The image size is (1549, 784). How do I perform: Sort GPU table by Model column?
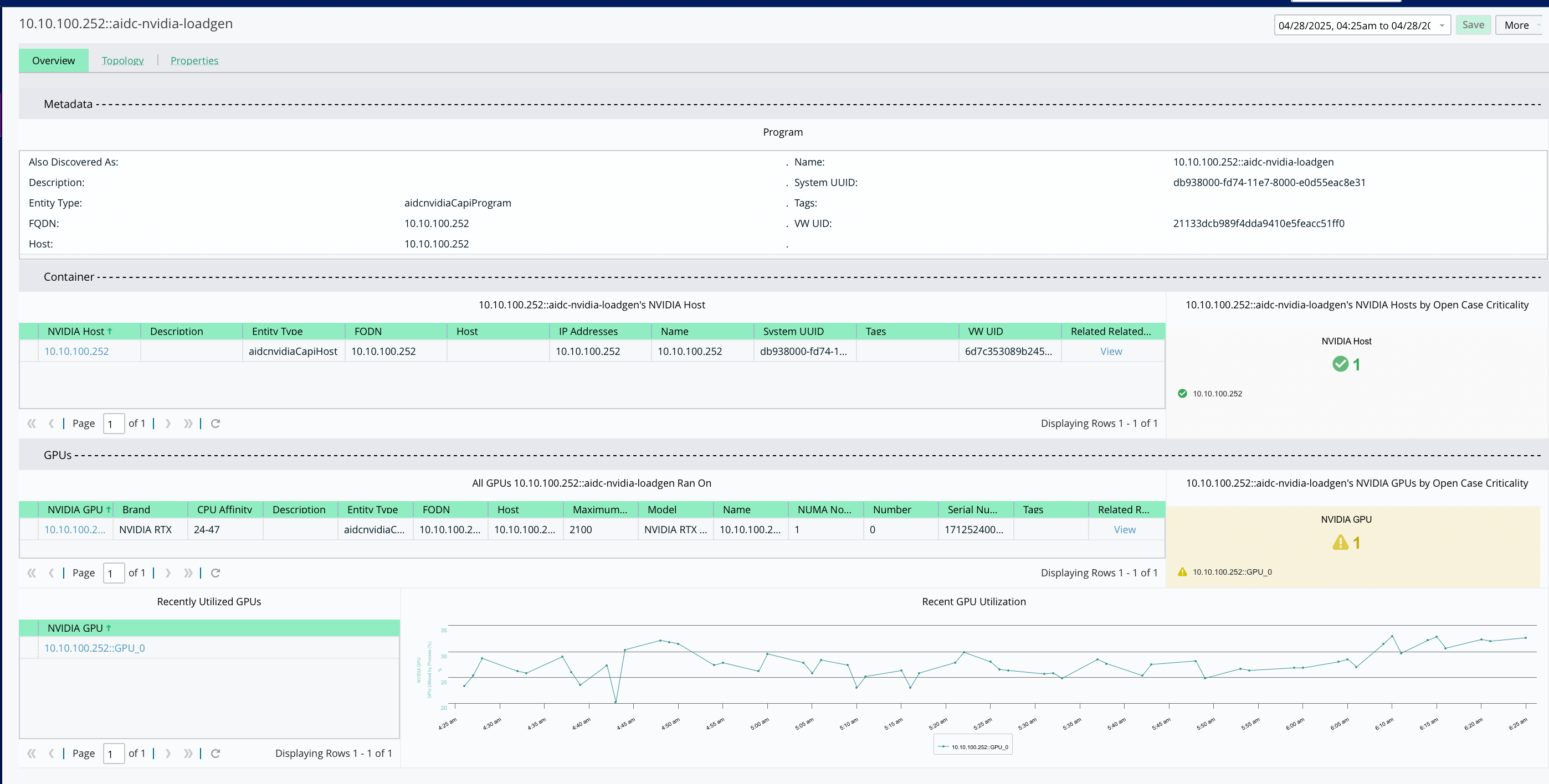click(x=675, y=509)
